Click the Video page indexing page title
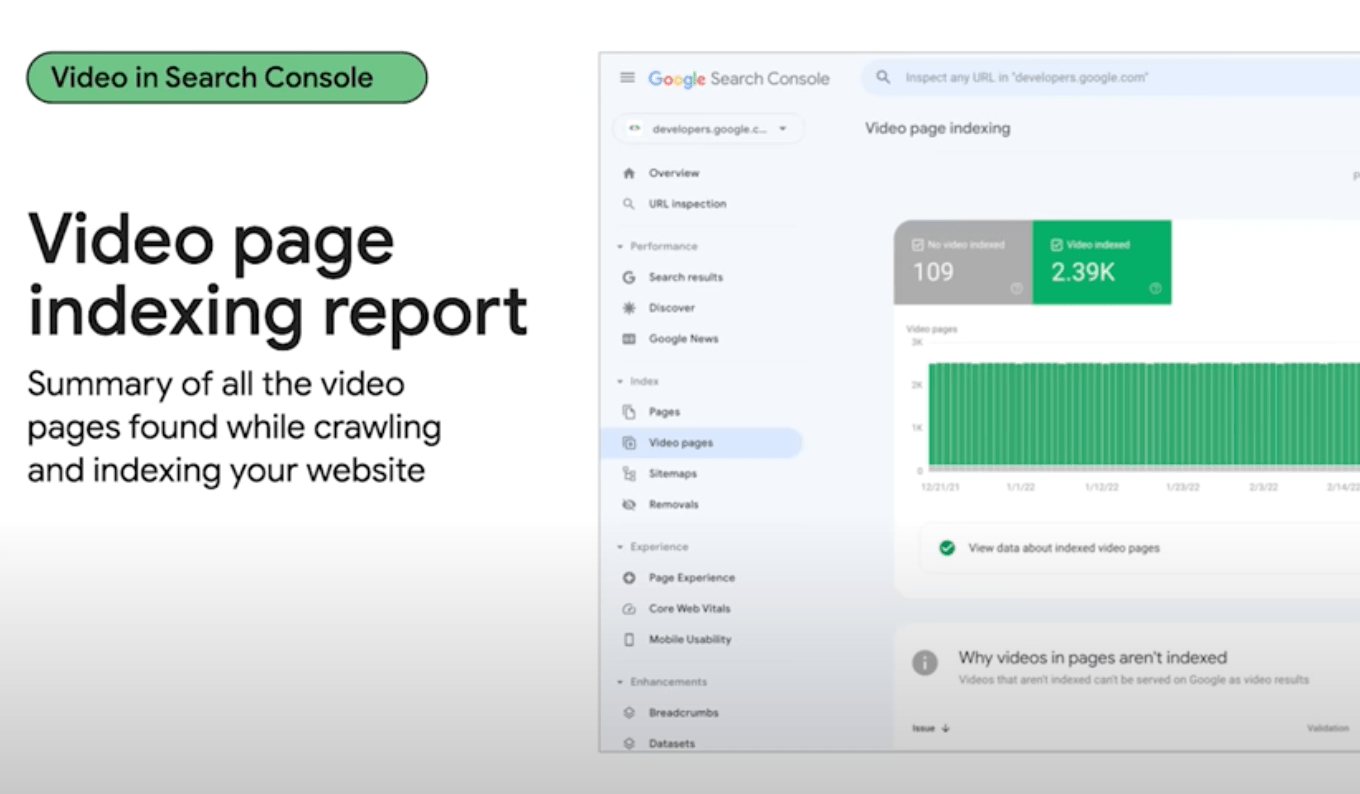The height and width of the screenshot is (794, 1360). [937, 128]
